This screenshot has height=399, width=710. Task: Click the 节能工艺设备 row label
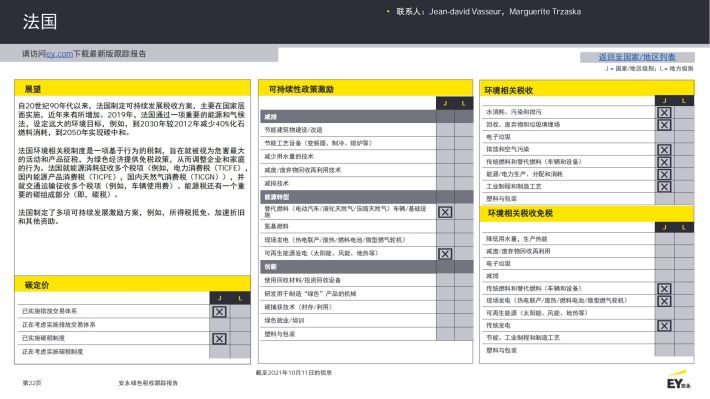click(318, 143)
